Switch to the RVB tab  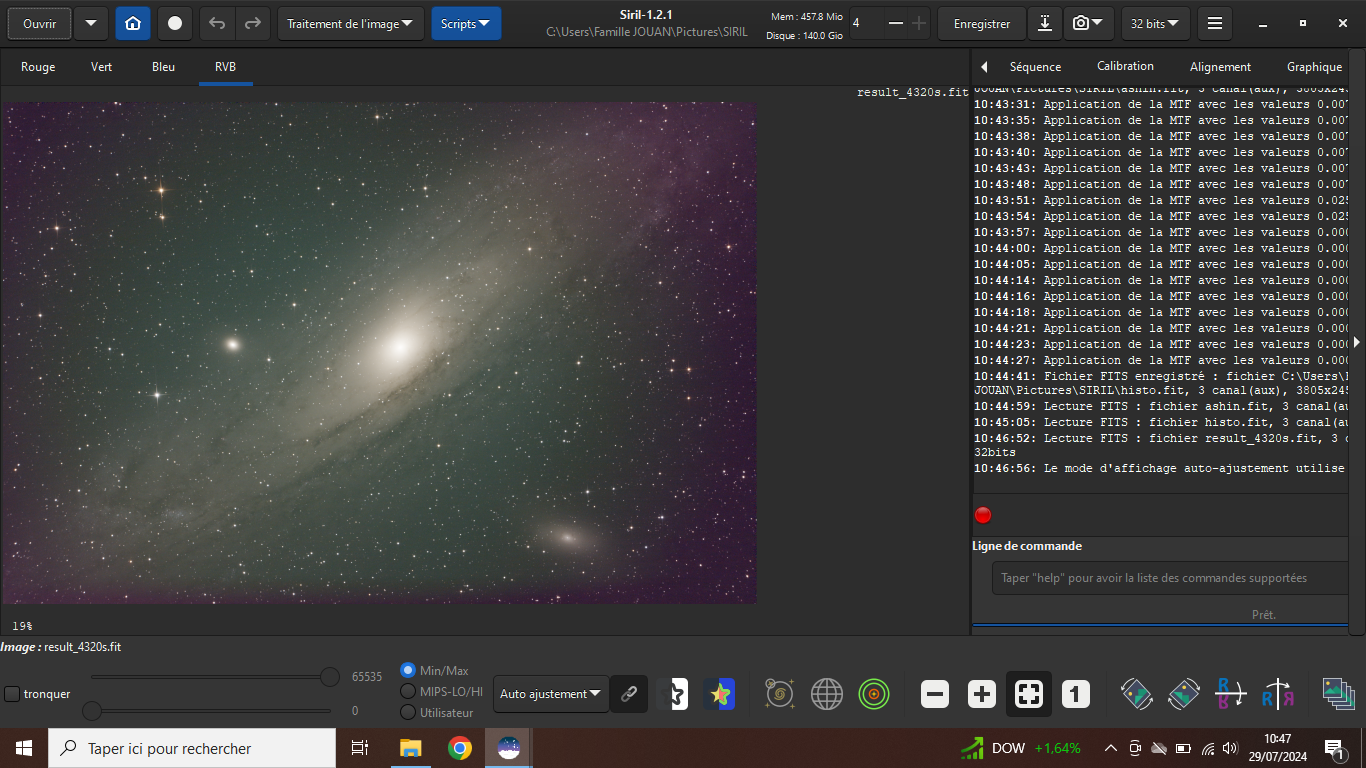coord(225,67)
